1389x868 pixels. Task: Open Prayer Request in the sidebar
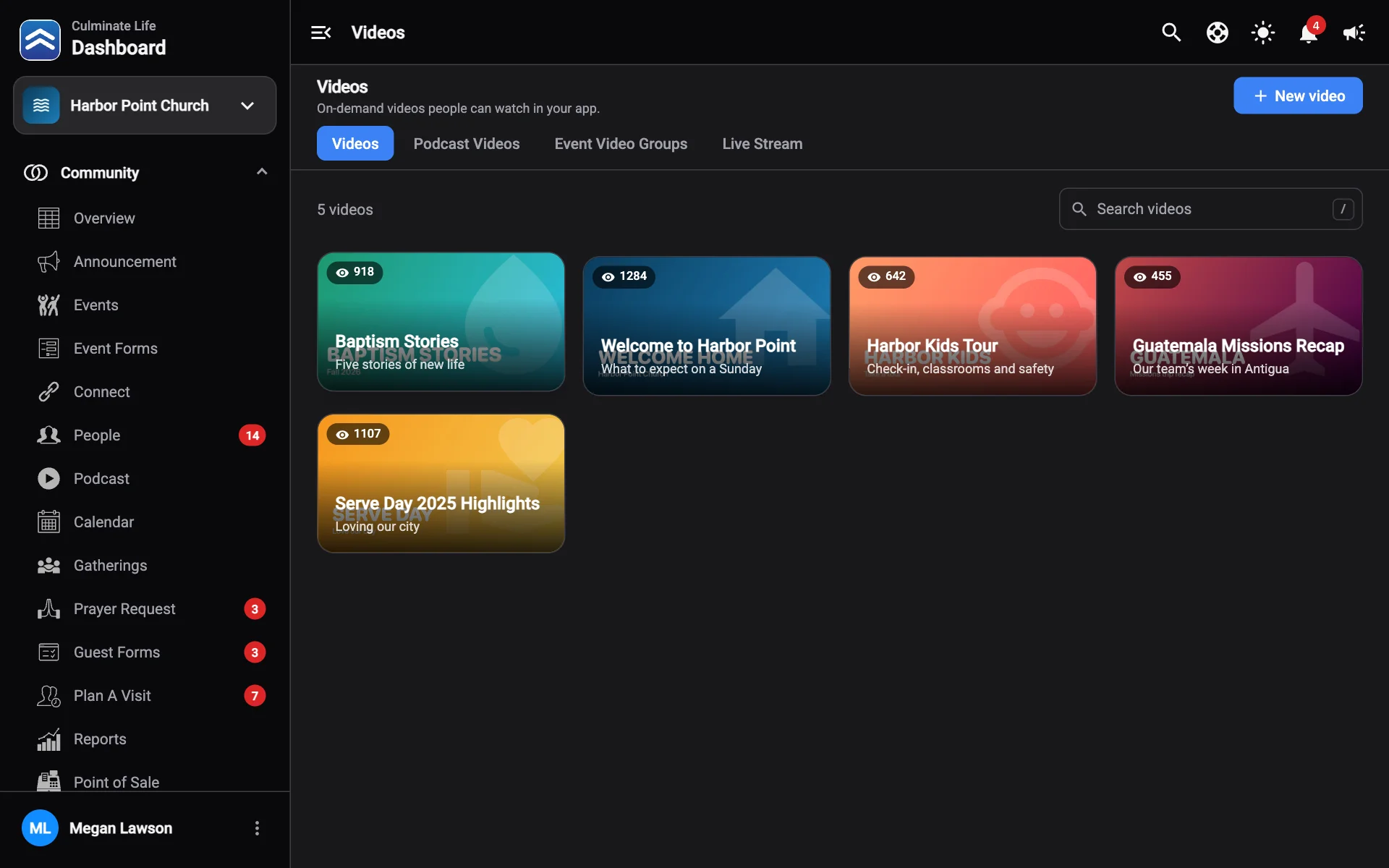145,609
